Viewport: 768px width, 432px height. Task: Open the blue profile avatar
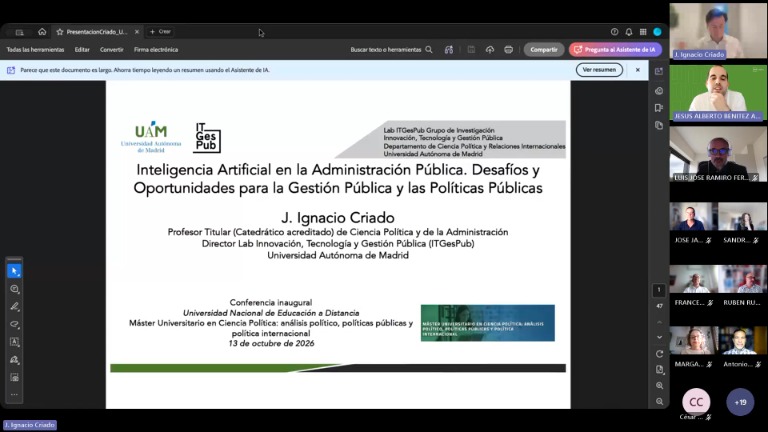pos(657,32)
